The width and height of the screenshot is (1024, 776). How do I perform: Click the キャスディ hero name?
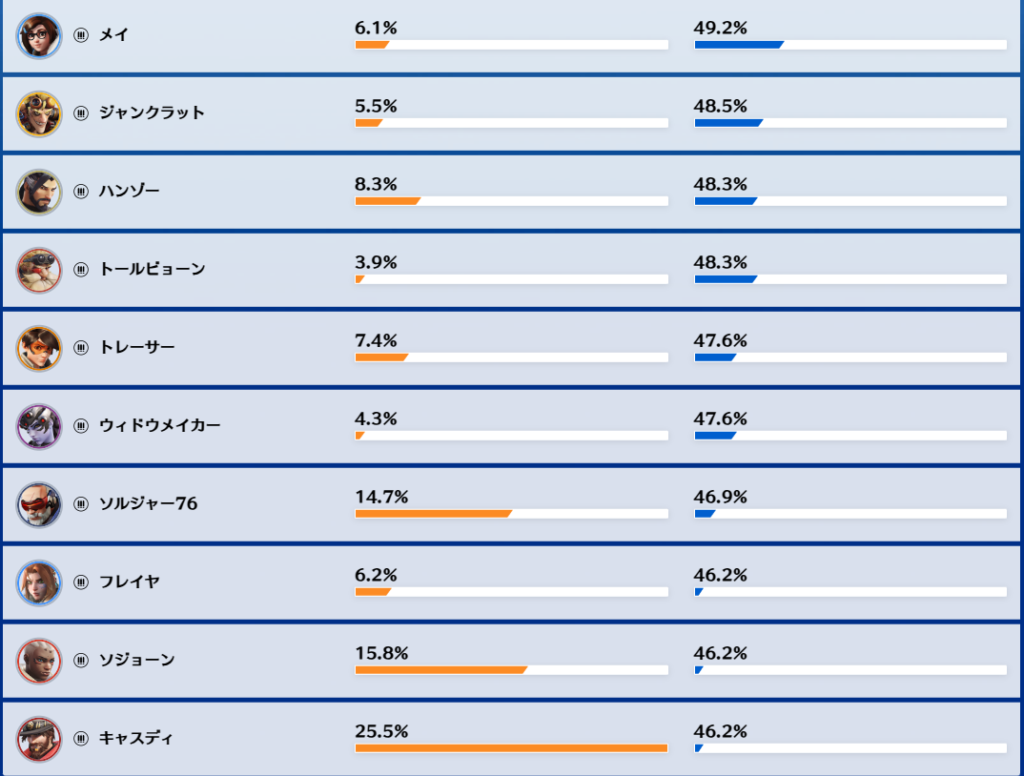(x=136, y=739)
